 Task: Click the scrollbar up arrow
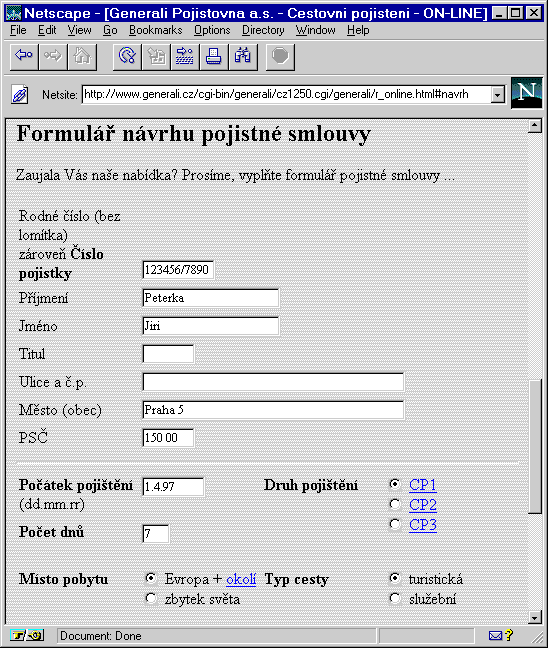click(535, 125)
